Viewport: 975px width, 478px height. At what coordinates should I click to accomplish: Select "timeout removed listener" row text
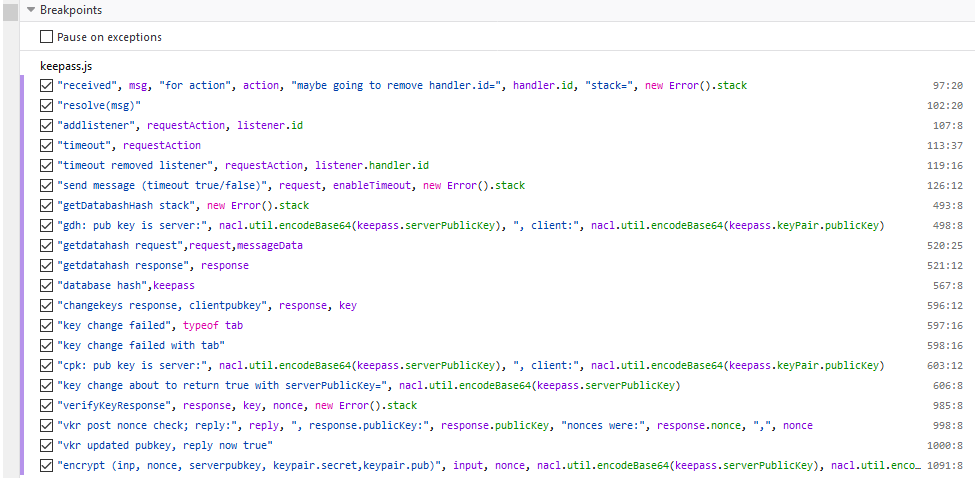243,165
